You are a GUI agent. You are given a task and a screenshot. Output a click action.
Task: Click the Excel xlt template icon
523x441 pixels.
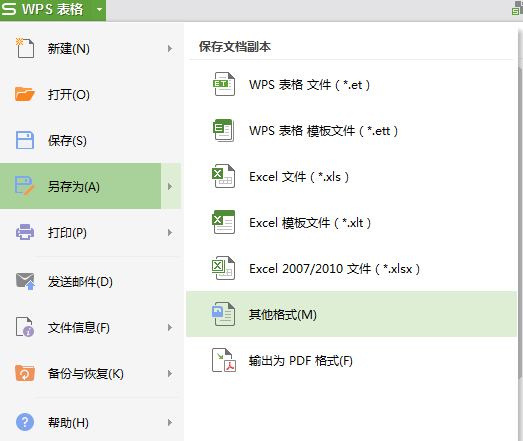point(224,222)
